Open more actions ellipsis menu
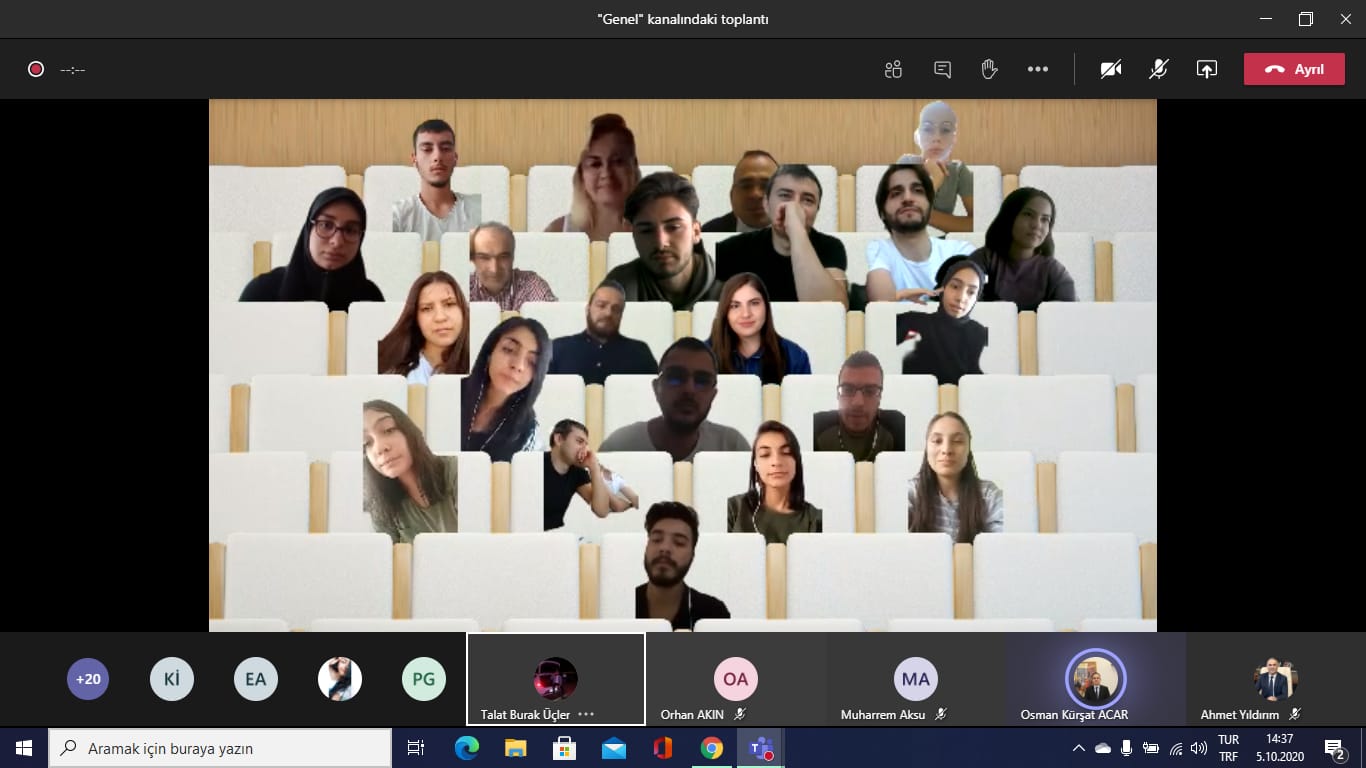The width and height of the screenshot is (1366, 768). point(1038,69)
